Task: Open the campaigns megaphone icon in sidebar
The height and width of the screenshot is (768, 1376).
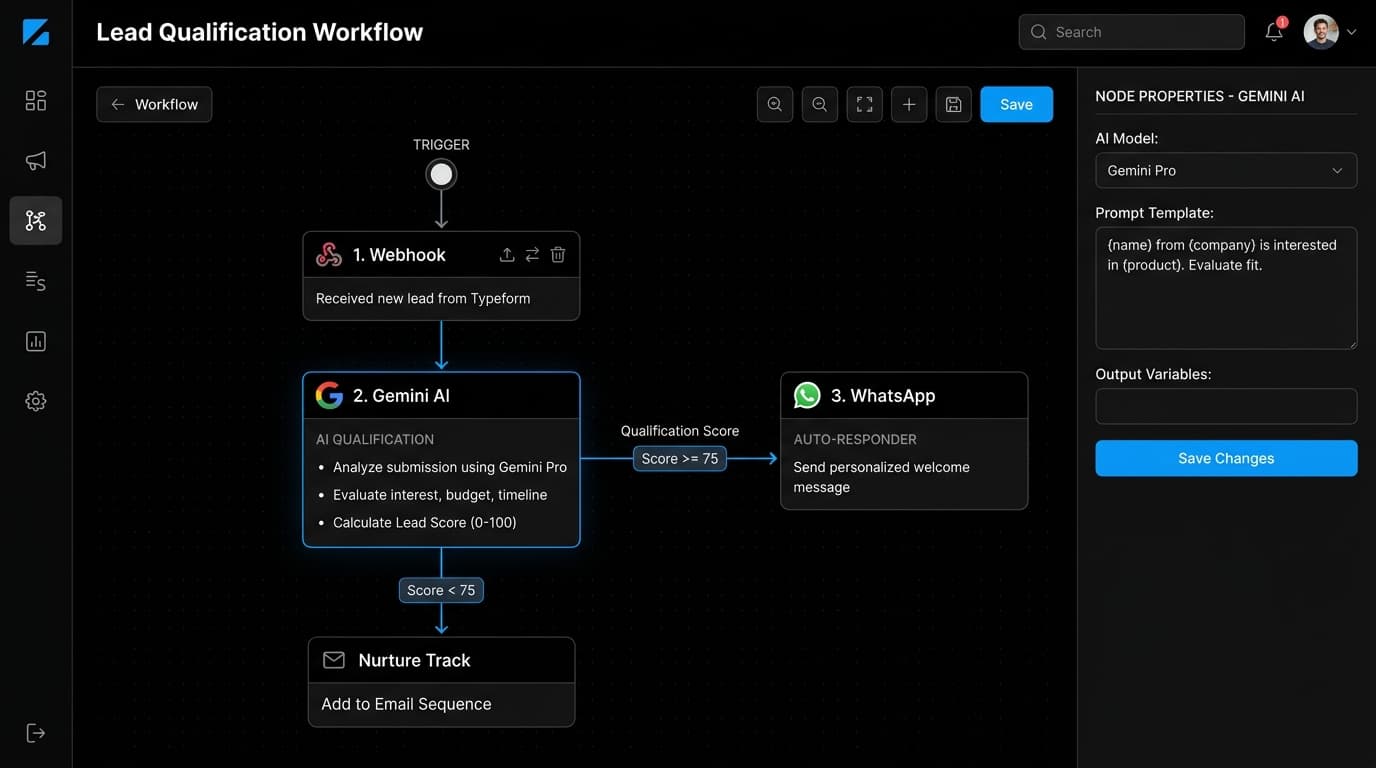Action: click(x=36, y=161)
